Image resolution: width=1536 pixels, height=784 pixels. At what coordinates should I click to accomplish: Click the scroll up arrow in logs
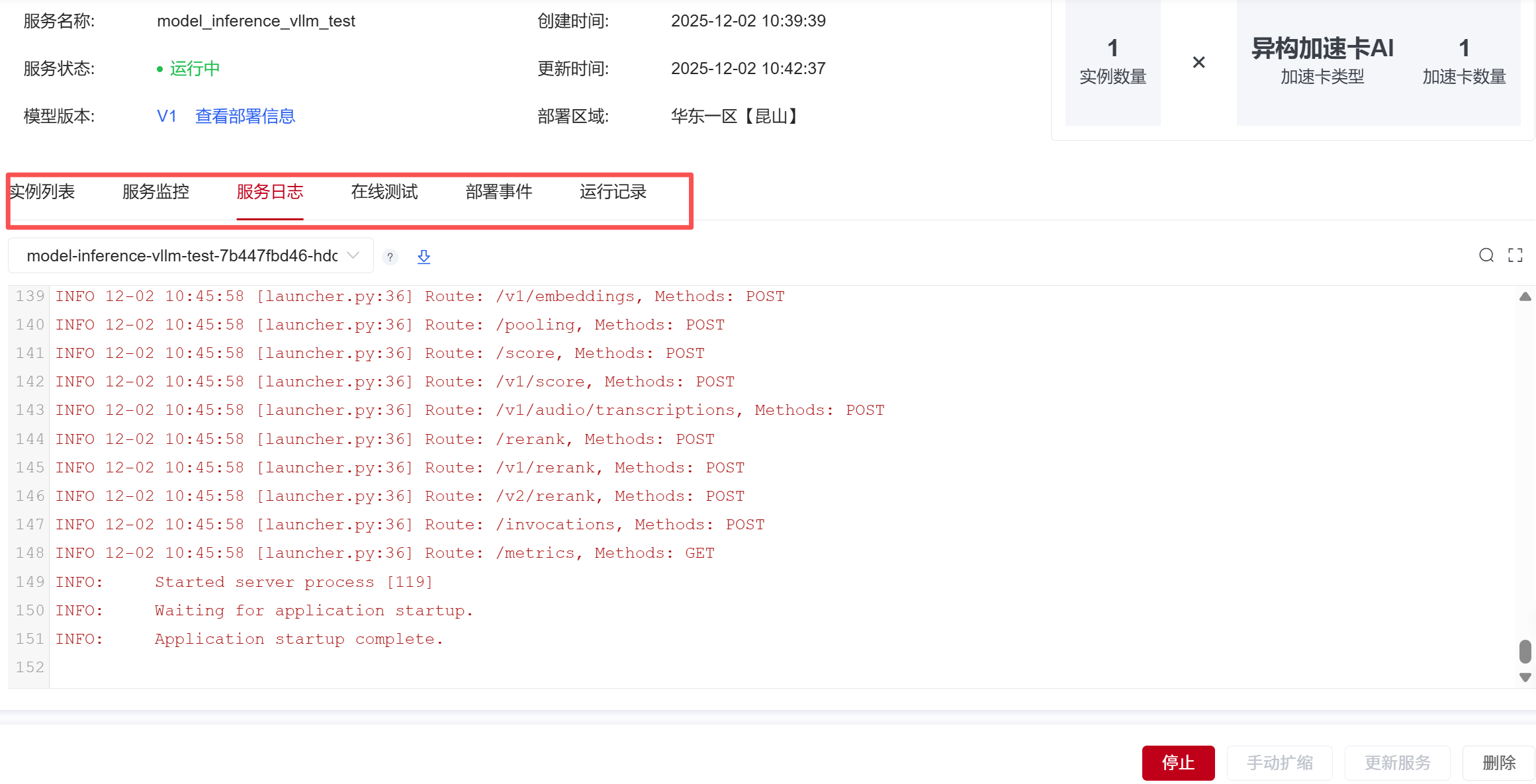pyautogui.click(x=1525, y=297)
